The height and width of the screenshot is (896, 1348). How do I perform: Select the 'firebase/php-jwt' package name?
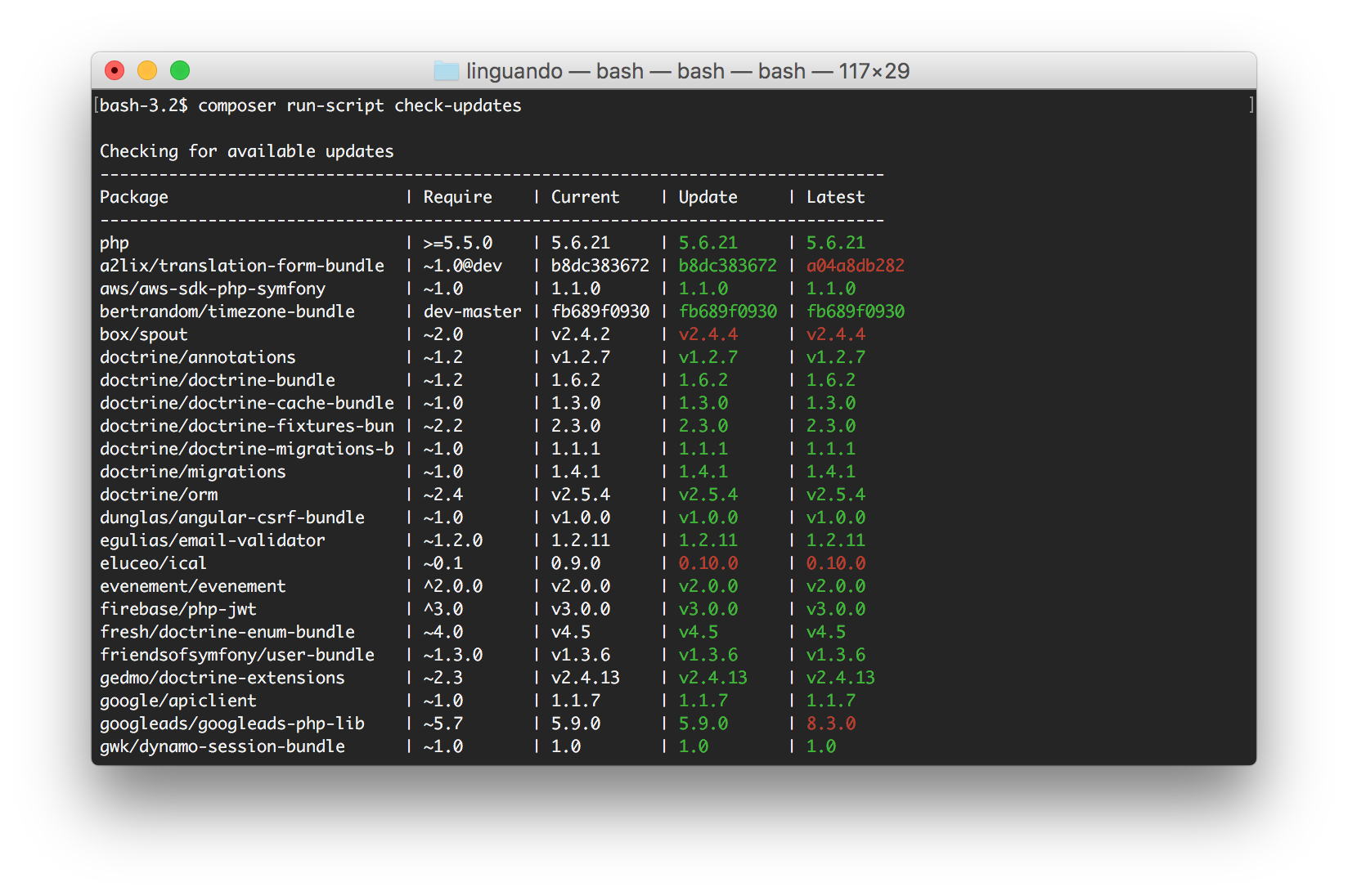[178, 609]
